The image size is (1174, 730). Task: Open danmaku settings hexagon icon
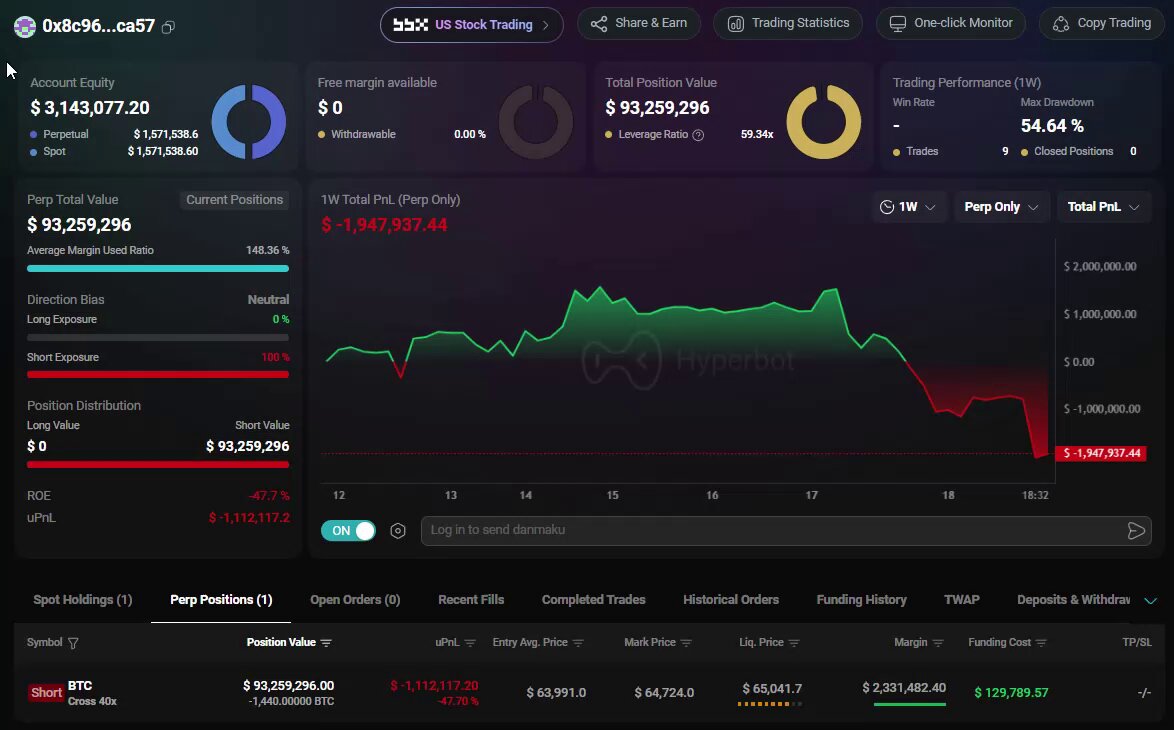click(x=398, y=531)
